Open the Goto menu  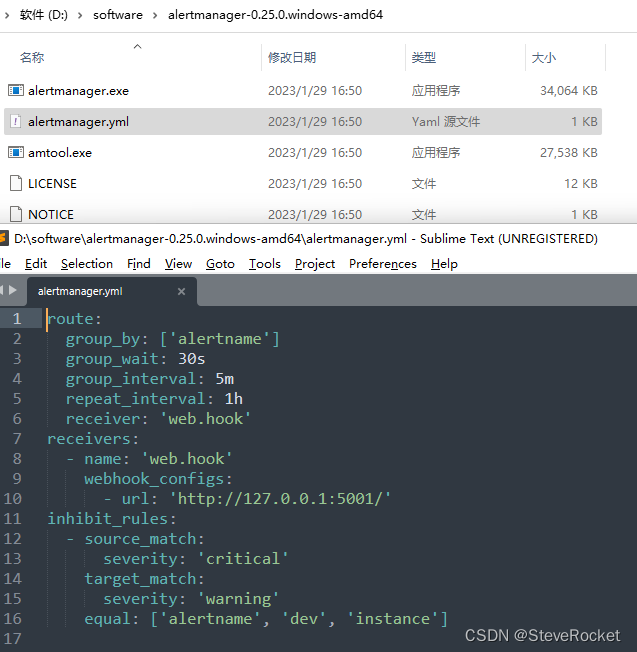tap(220, 264)
